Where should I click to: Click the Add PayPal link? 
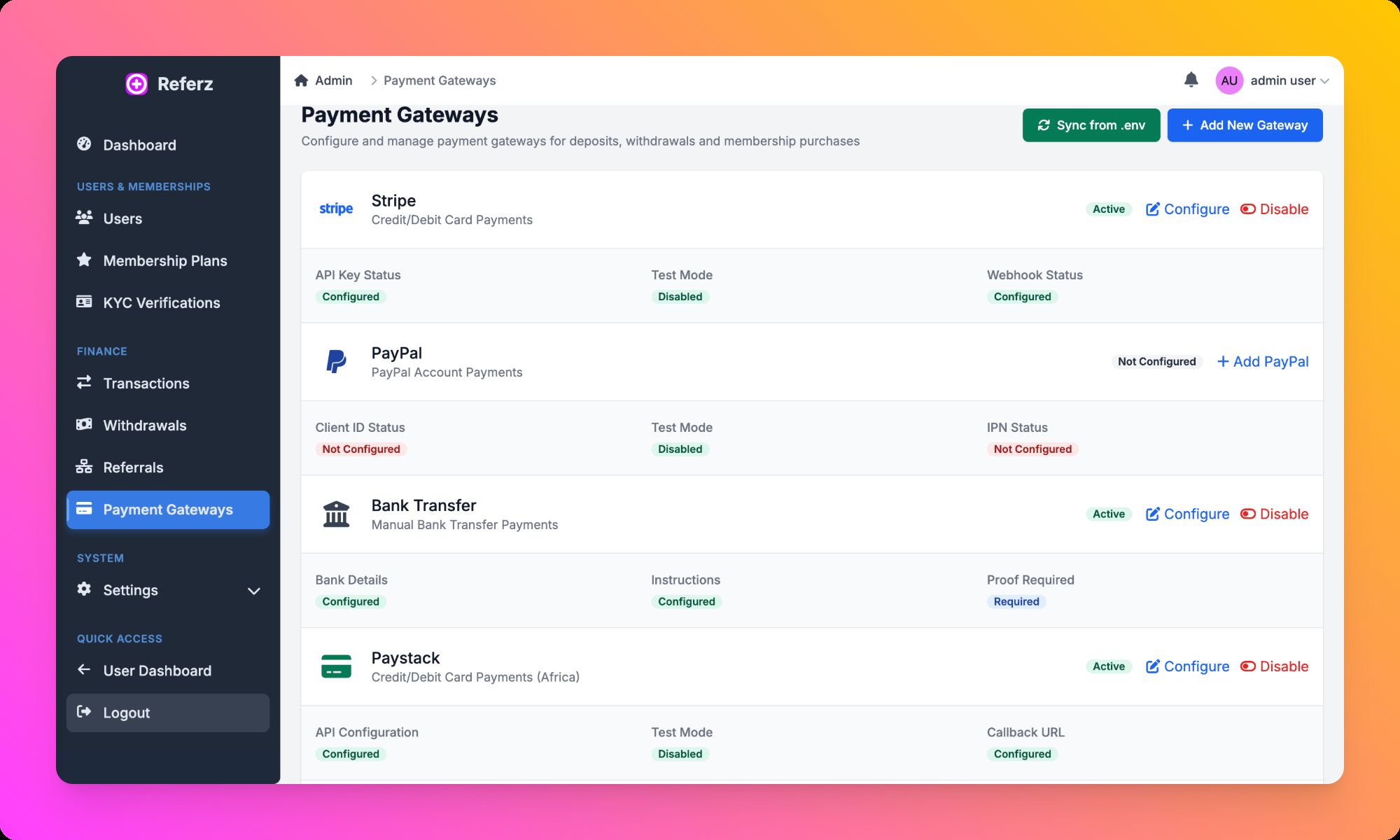[x=1263, y=362]
